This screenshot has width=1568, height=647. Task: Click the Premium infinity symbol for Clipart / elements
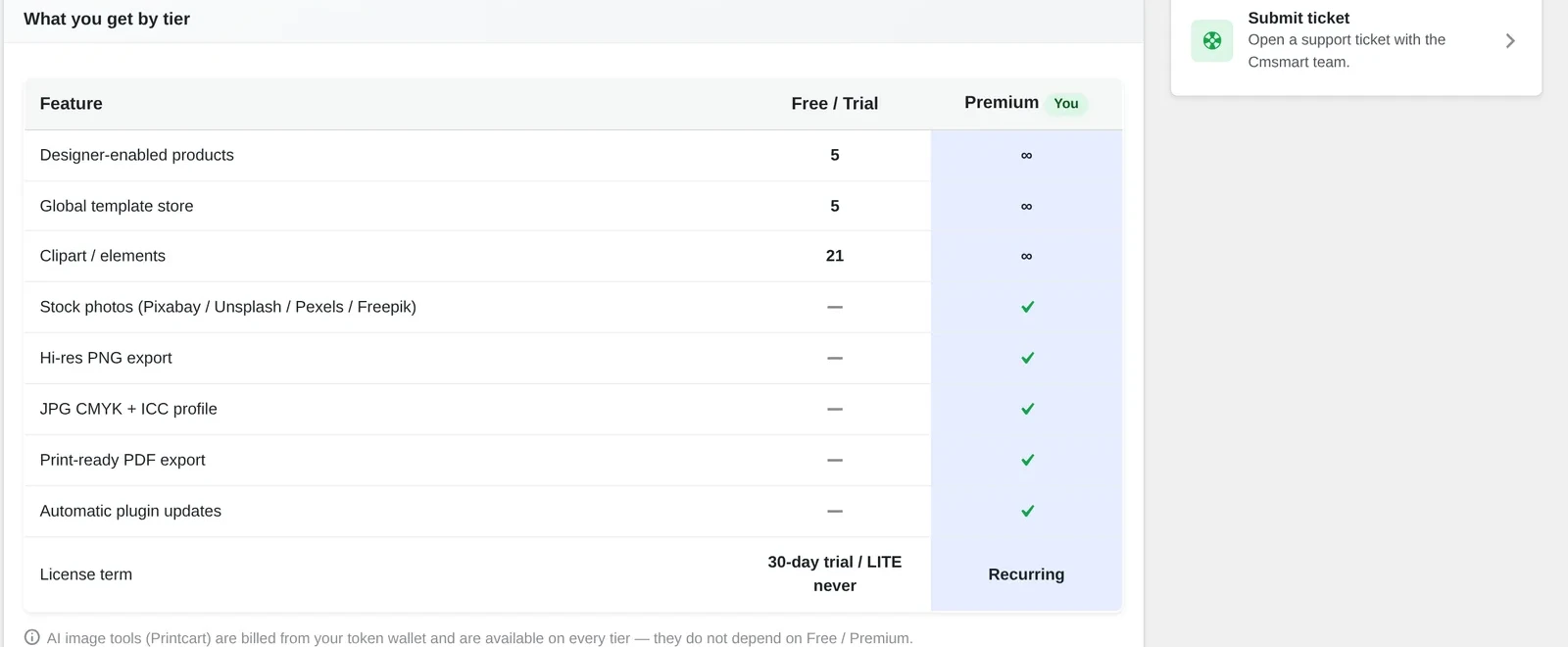[1026, 256]
